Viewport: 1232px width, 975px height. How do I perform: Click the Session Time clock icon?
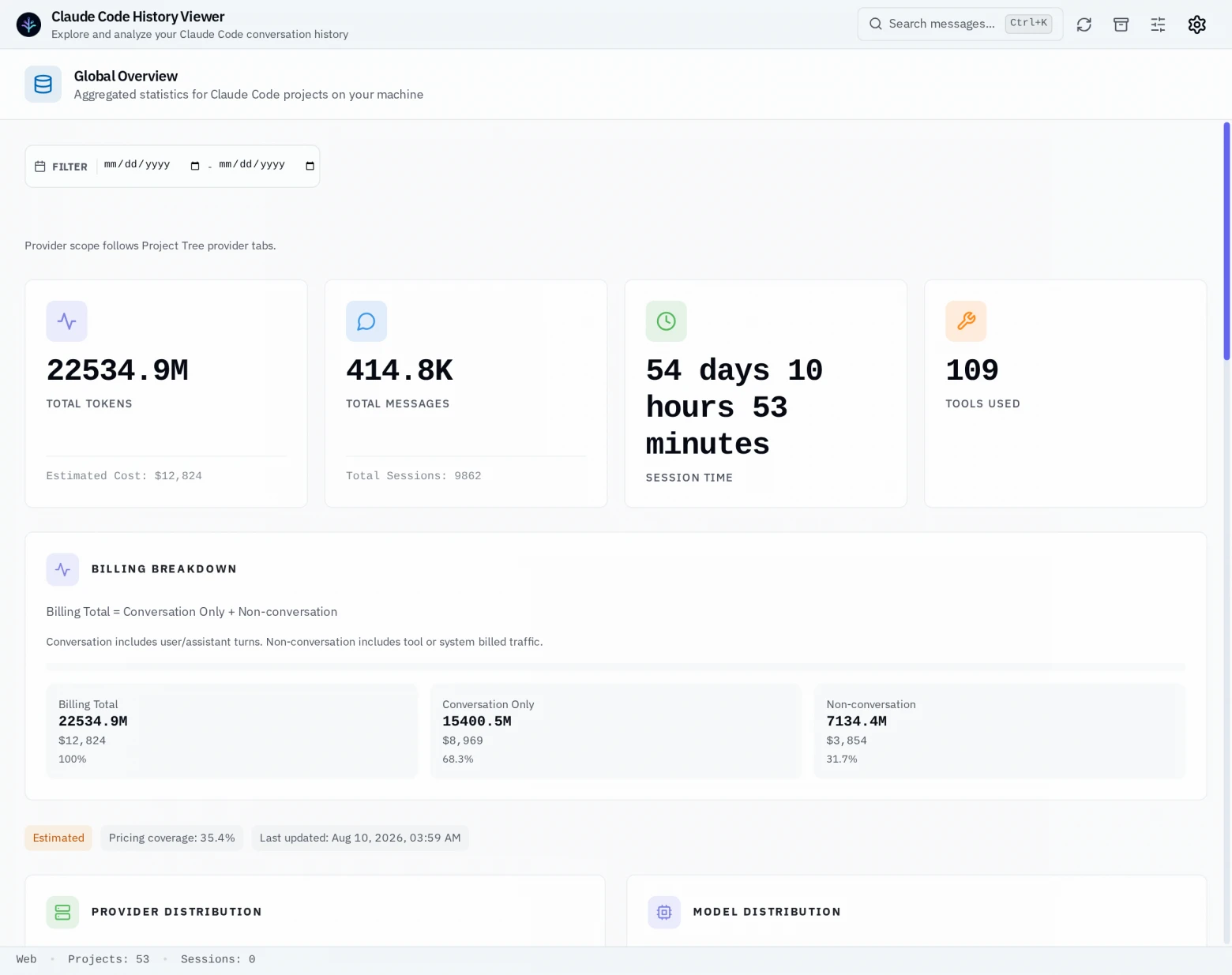pyautogui.click(x=667, y=321)
